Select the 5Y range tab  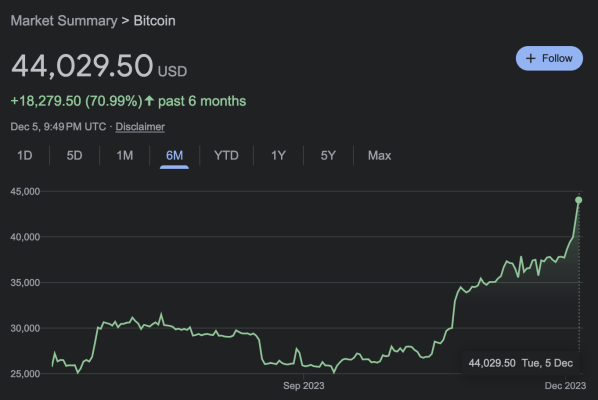coord(328,156)
